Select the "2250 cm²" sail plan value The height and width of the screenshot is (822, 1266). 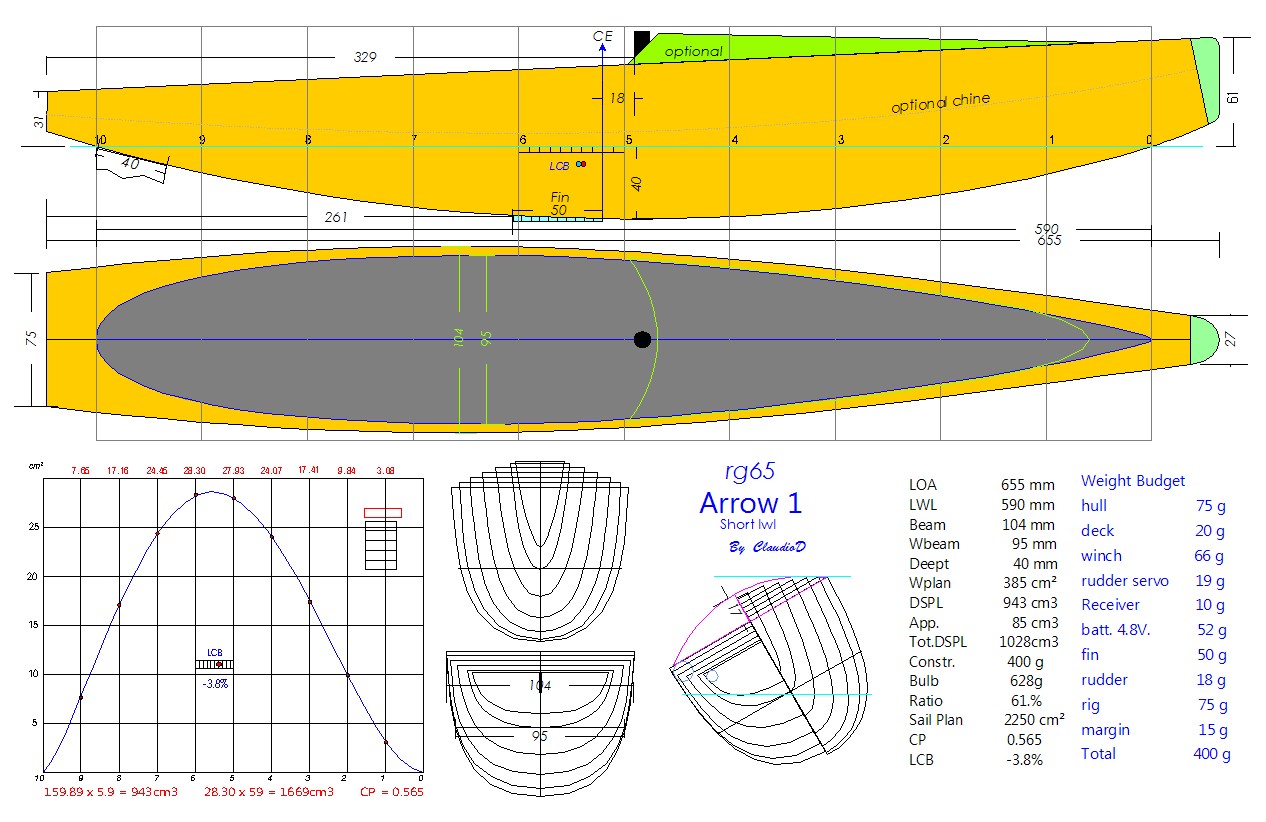click(1033, 720)
